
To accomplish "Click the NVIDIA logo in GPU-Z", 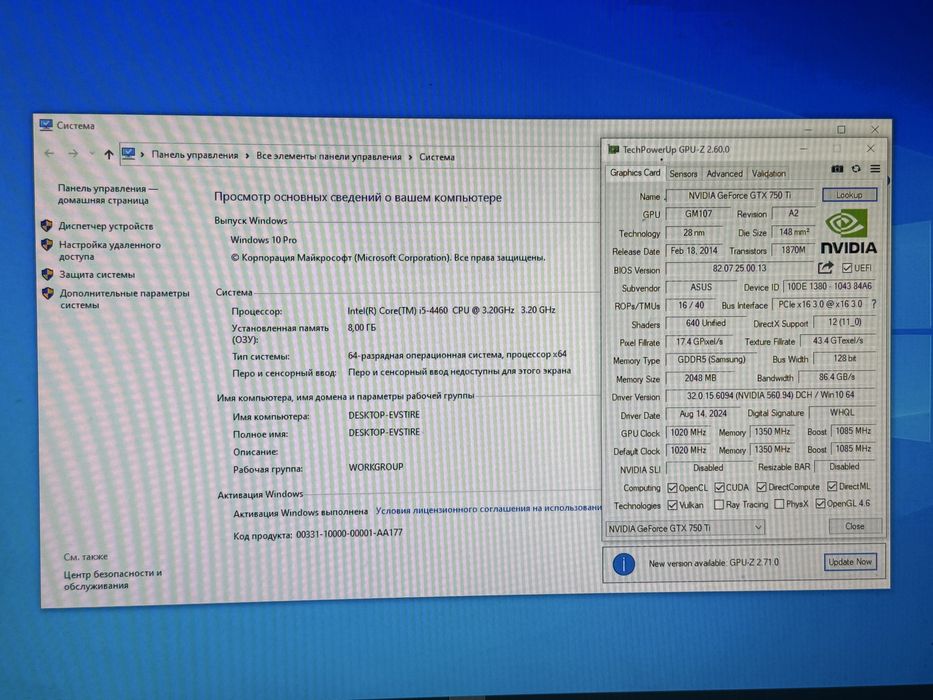I will click(x=848, y=231).
